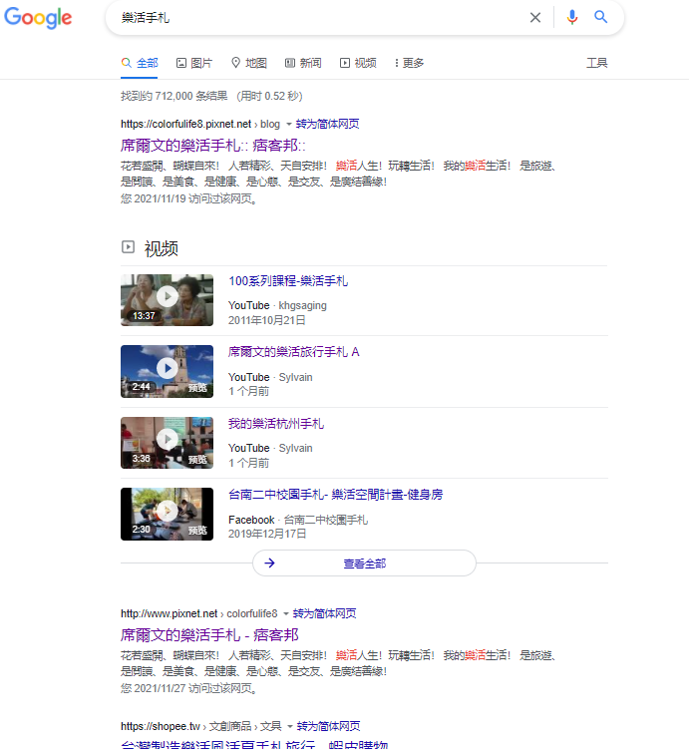The image size is (689, 749).
Task: Select the 全部 tab
Action: click(139, 63)
